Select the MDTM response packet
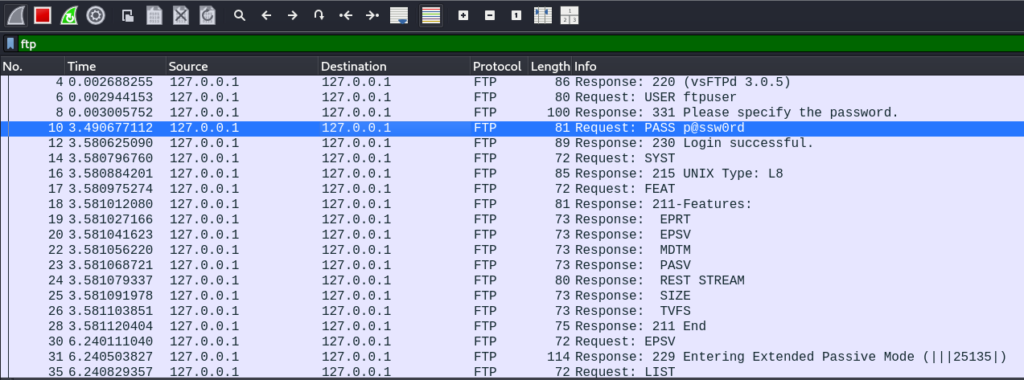Image resolution: width=1024 pixels, height=380 pixels. 512,249
